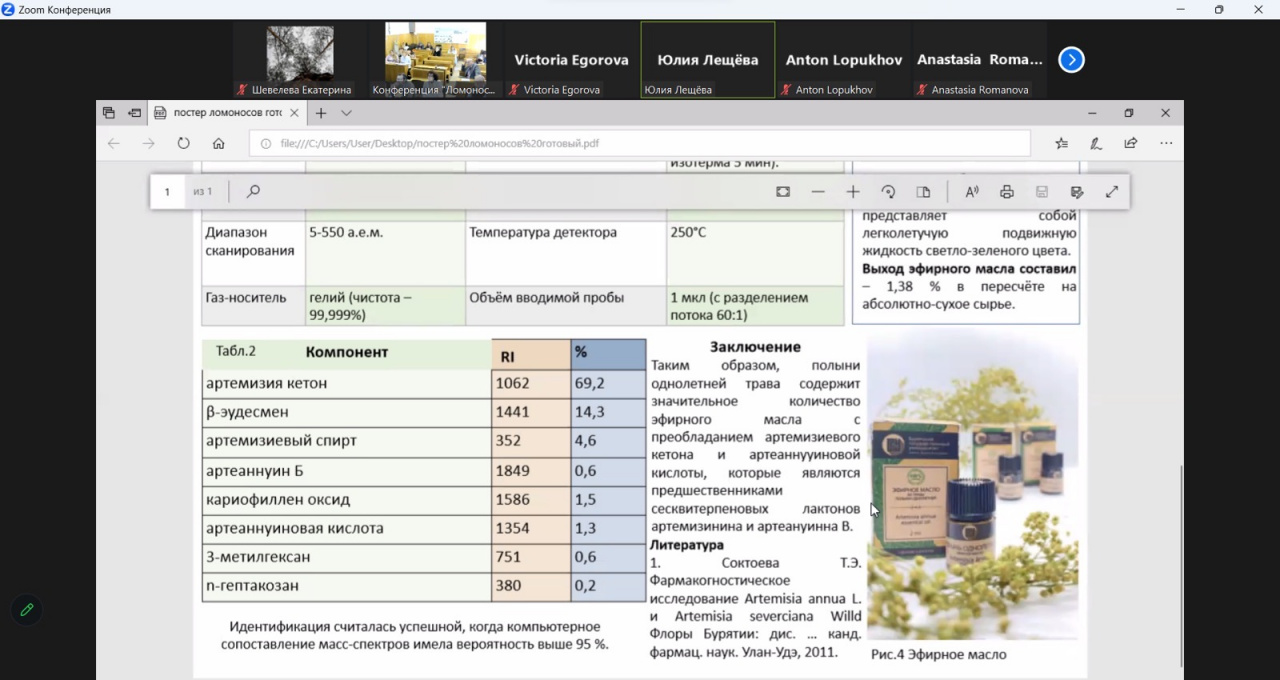Open the add notes pen tool
The height and width of the screenshot is (680, 1280).
click(1096, 143)
